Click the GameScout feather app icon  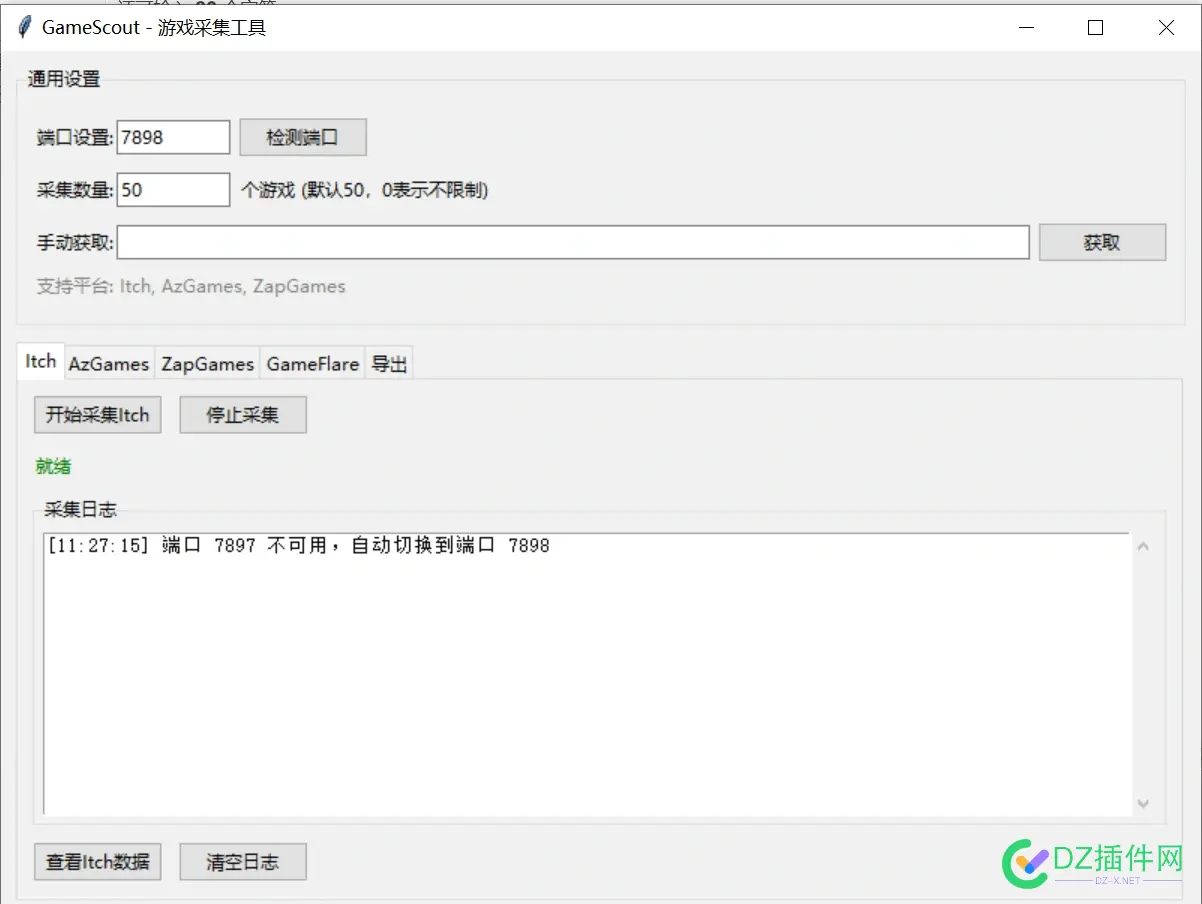click(25, 27)
